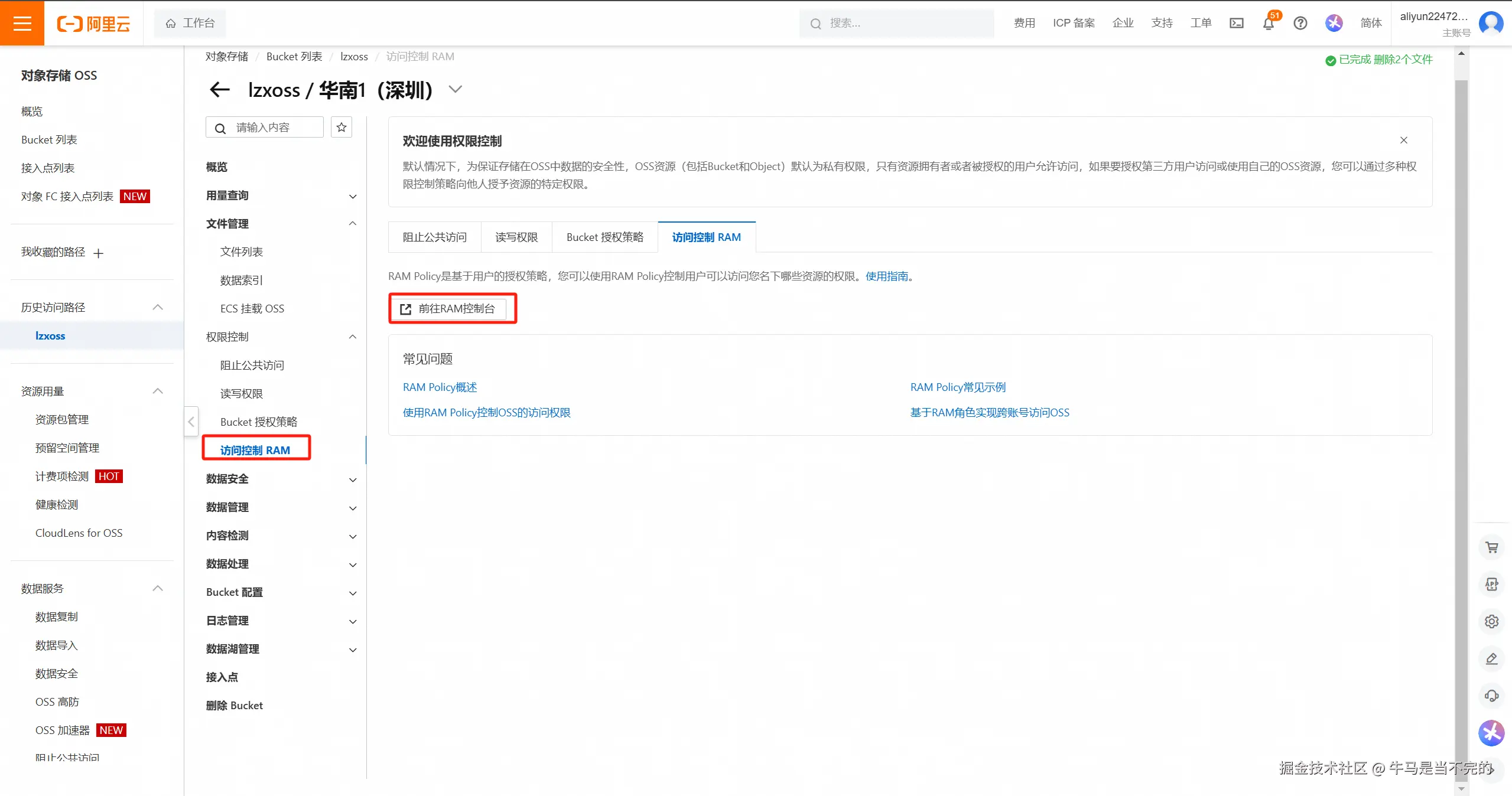Expand the 用量查询 menu section

[353, 197]
